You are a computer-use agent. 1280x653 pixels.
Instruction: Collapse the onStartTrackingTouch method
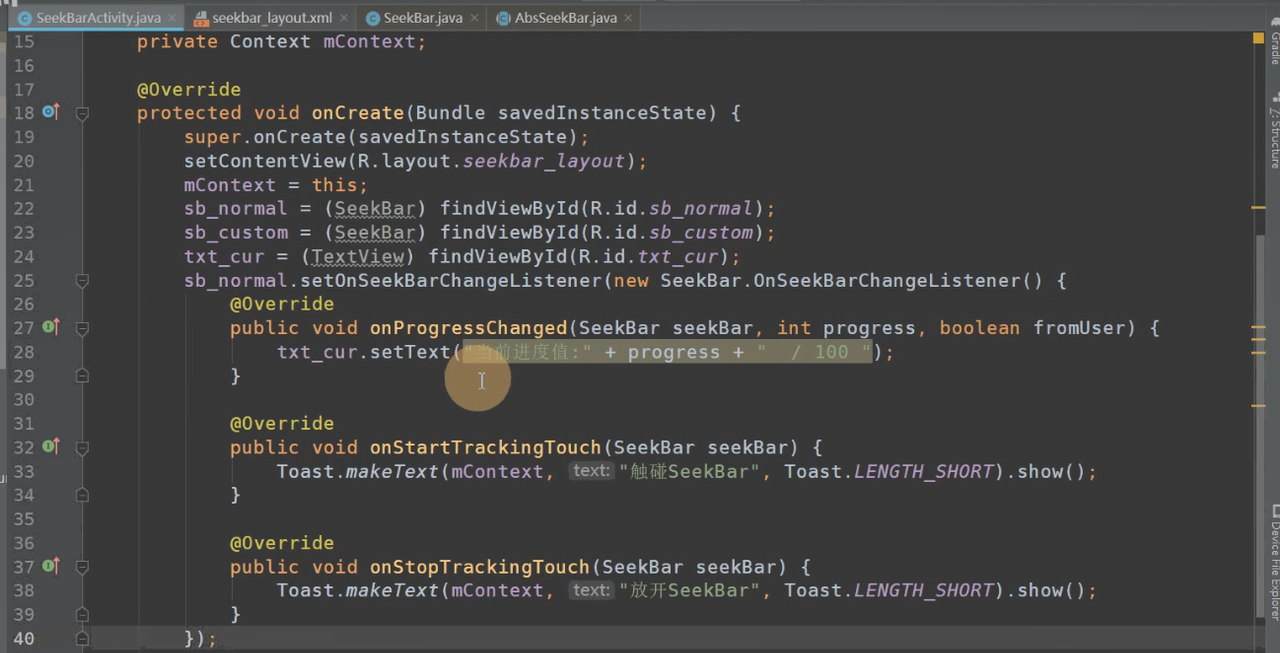[x=83, y=448]
